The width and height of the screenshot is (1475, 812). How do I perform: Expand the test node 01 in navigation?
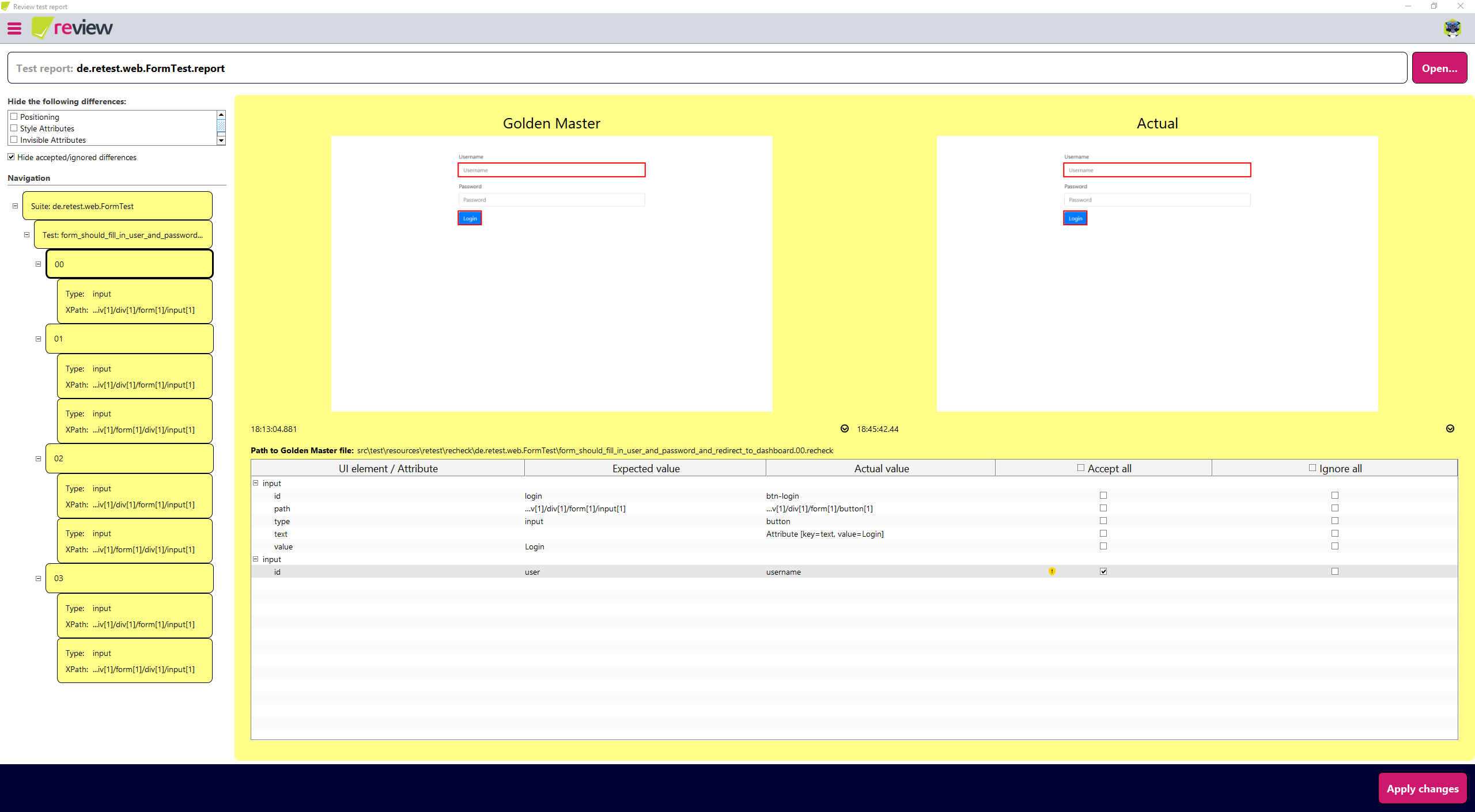point(38,338)
